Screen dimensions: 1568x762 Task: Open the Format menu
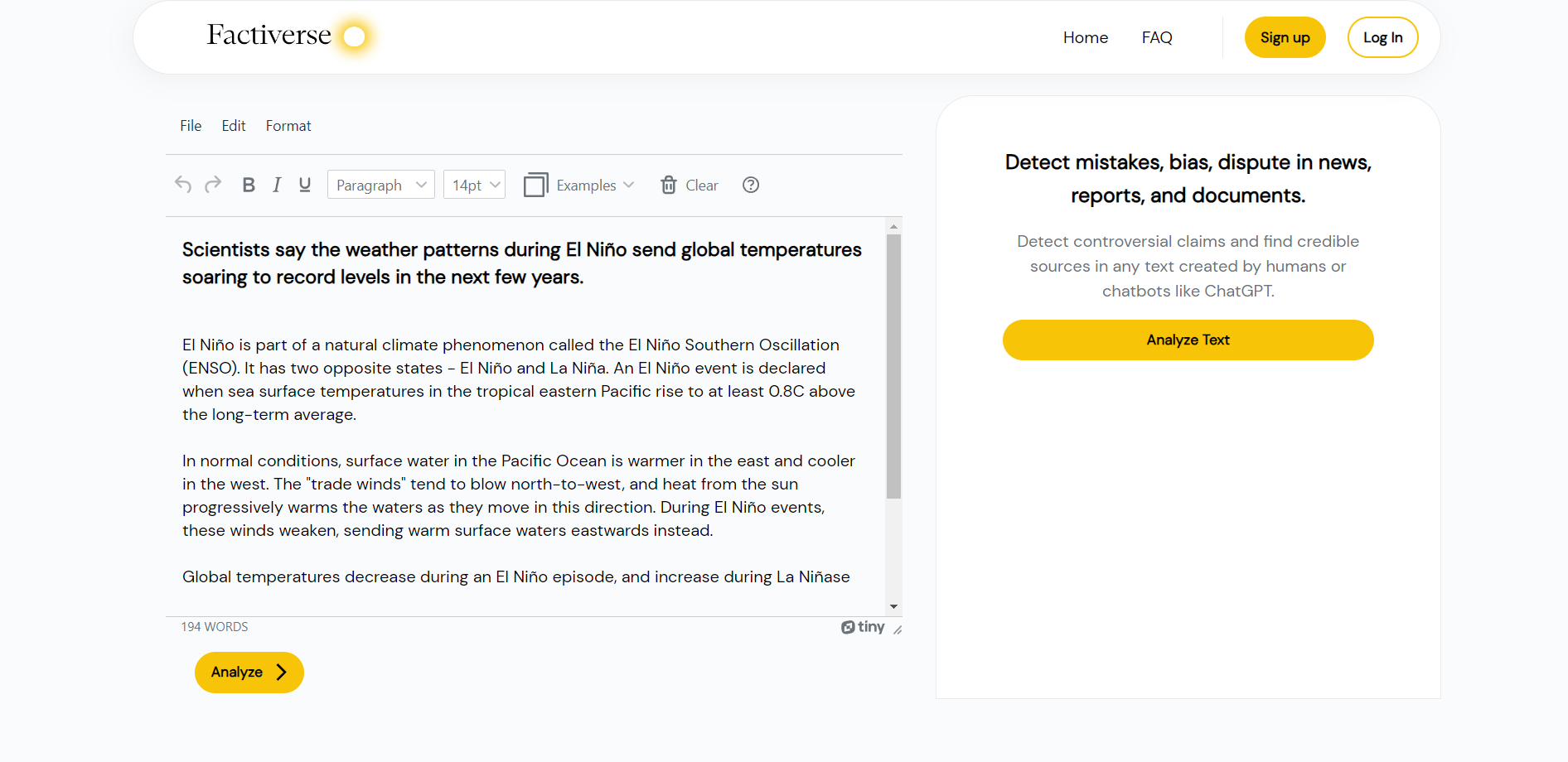click(288, 126)
